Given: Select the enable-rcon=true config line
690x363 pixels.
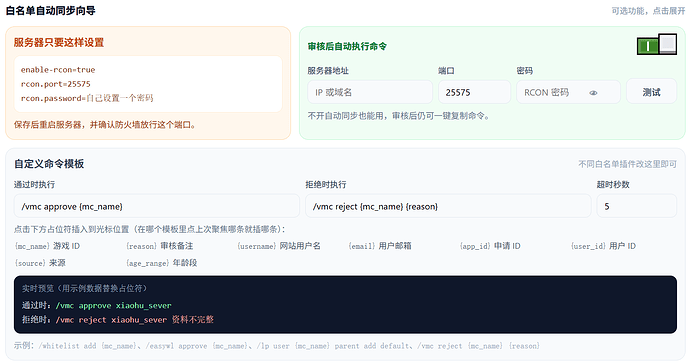Looking at the screenshot, I should (x=58, y=70).
